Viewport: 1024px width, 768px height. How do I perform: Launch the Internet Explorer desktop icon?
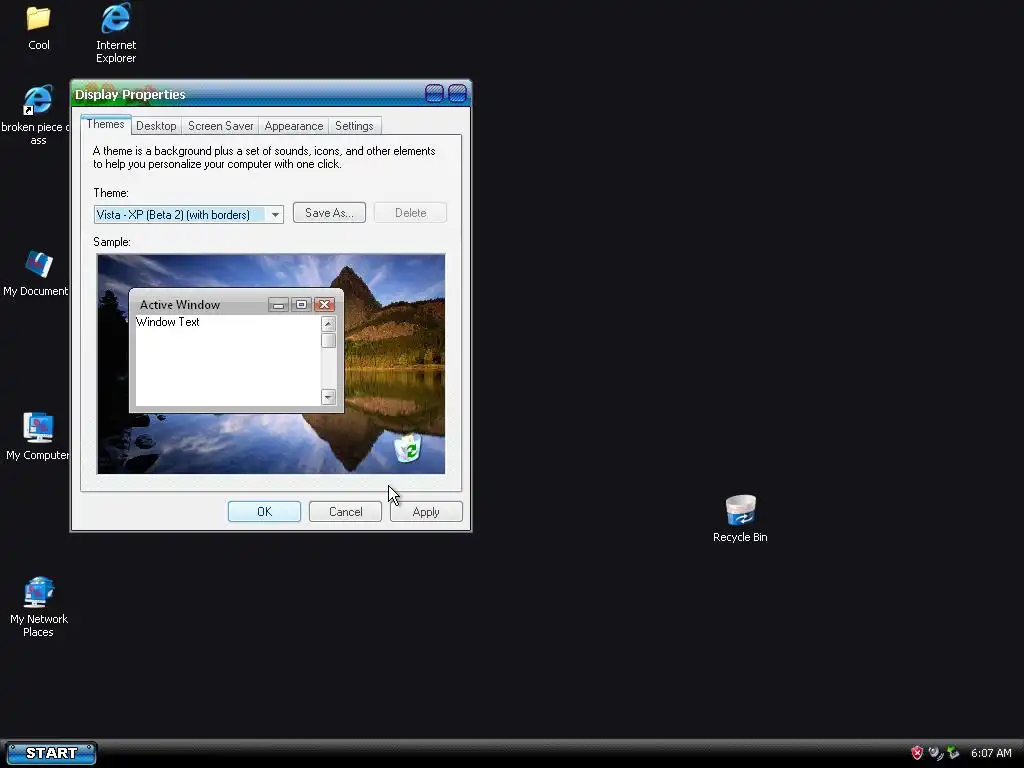(x=116, y=33)
